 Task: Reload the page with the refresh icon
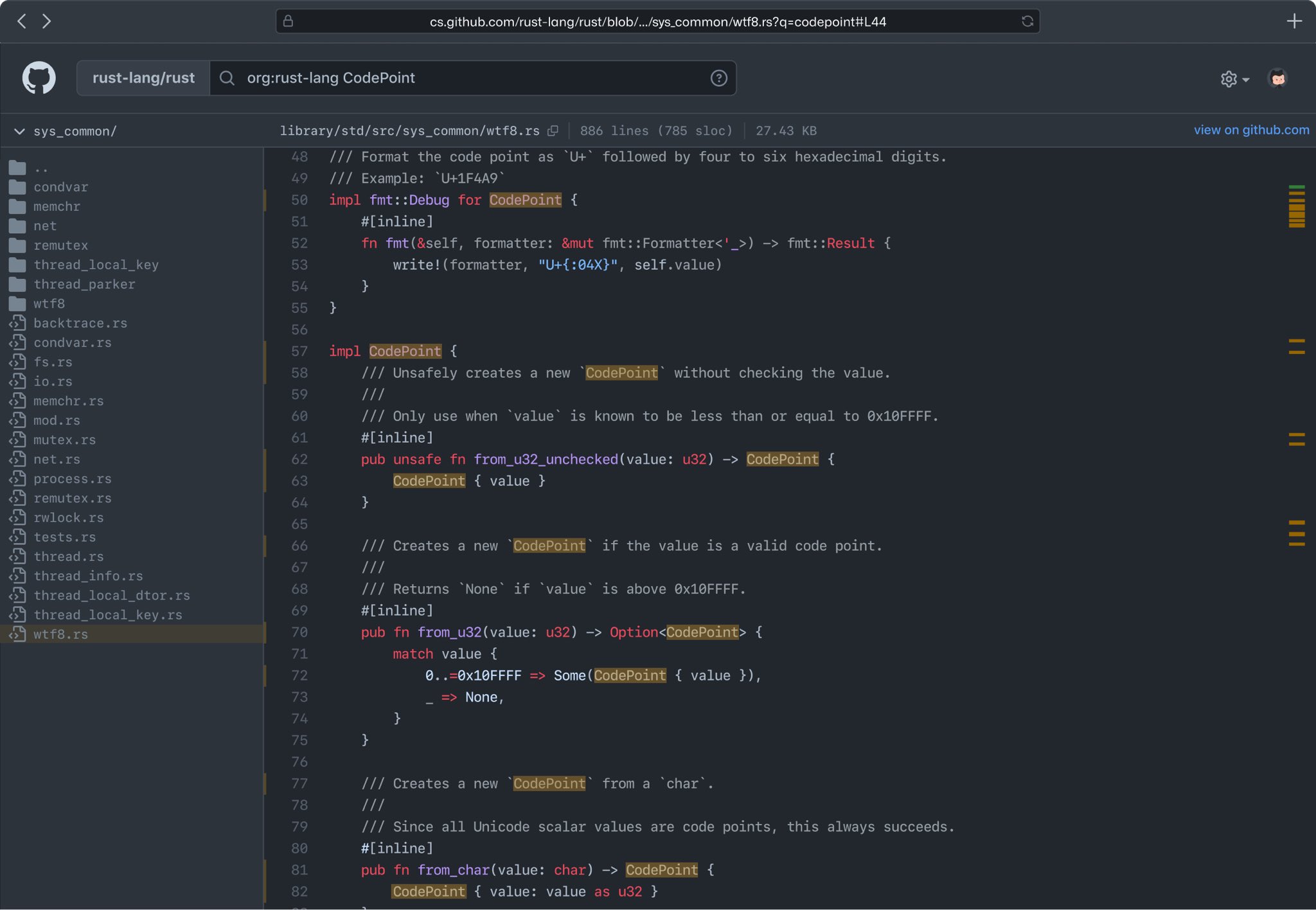1027,21
